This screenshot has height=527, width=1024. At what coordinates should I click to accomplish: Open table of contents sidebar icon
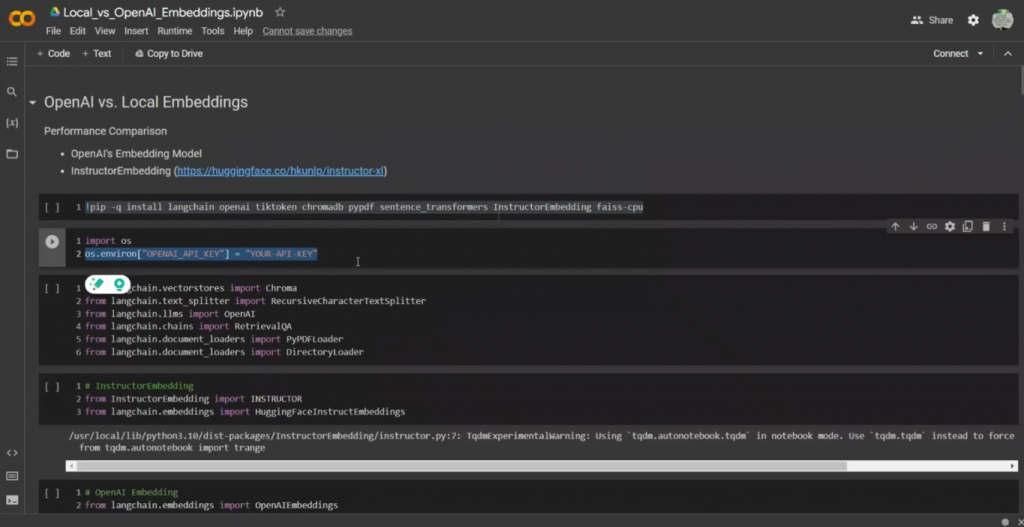[x=12, y=61]
